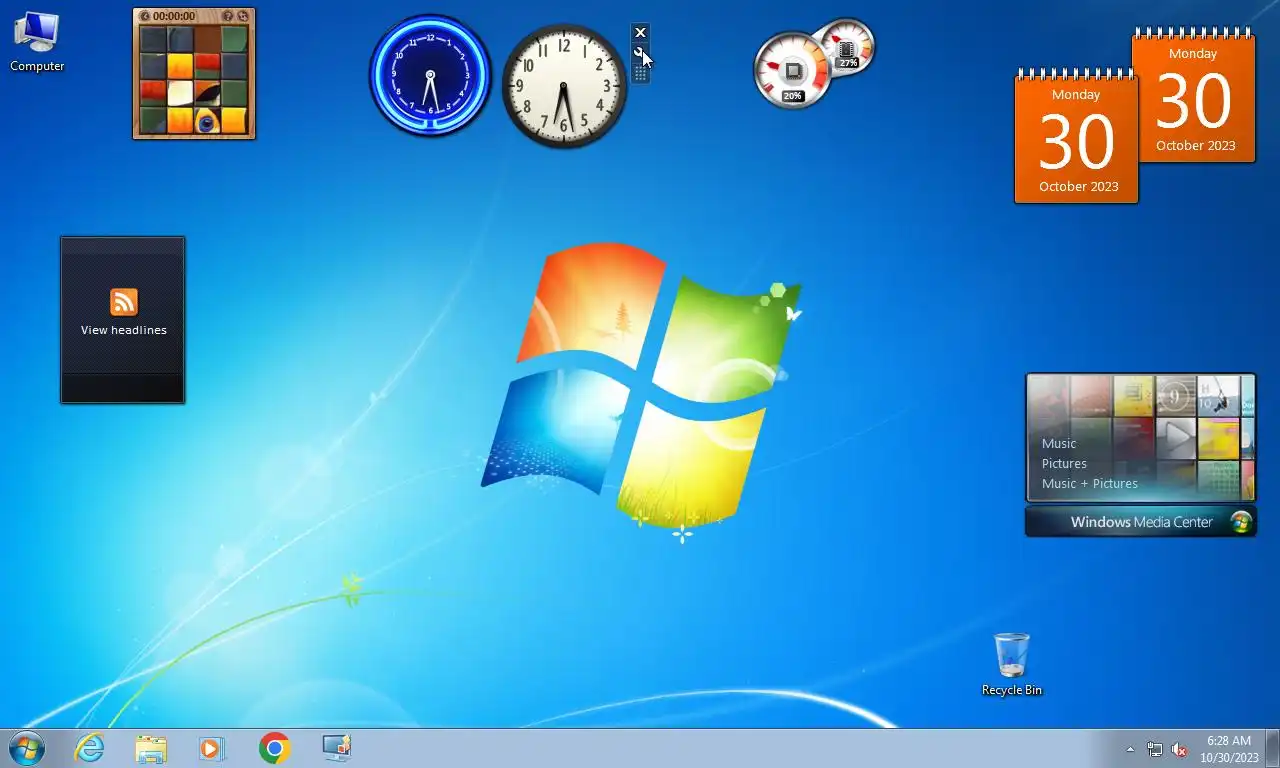This screenshot has width=1280, height=768.
Task: Click the play-arrow thumbnail in Media Center gadget
Action: (1176, 438)
